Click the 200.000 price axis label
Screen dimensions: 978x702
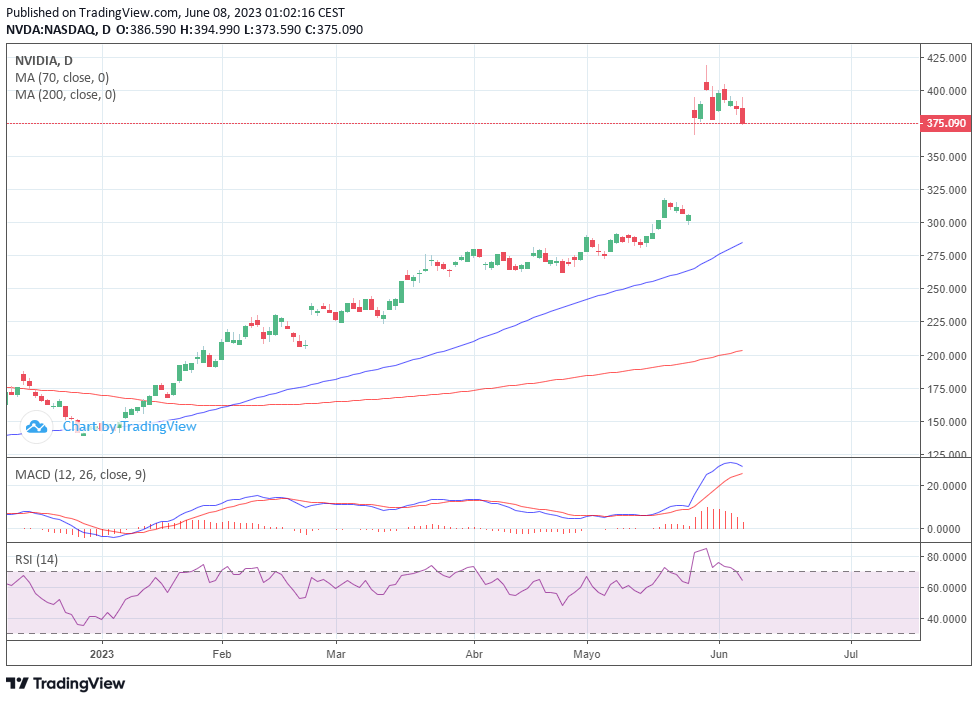pos(946,356)
